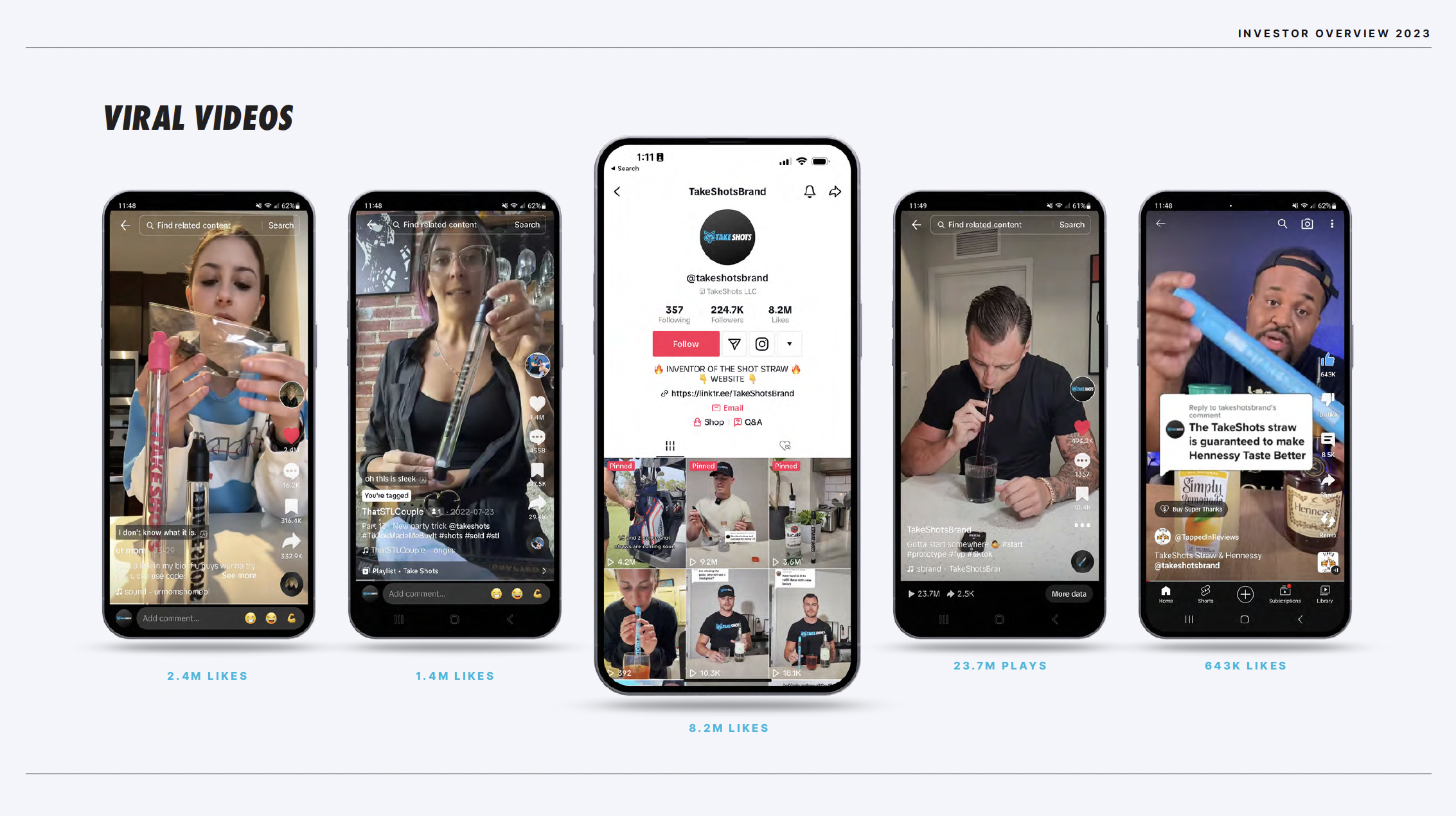Tap the Instagram icon on profile

762,343
